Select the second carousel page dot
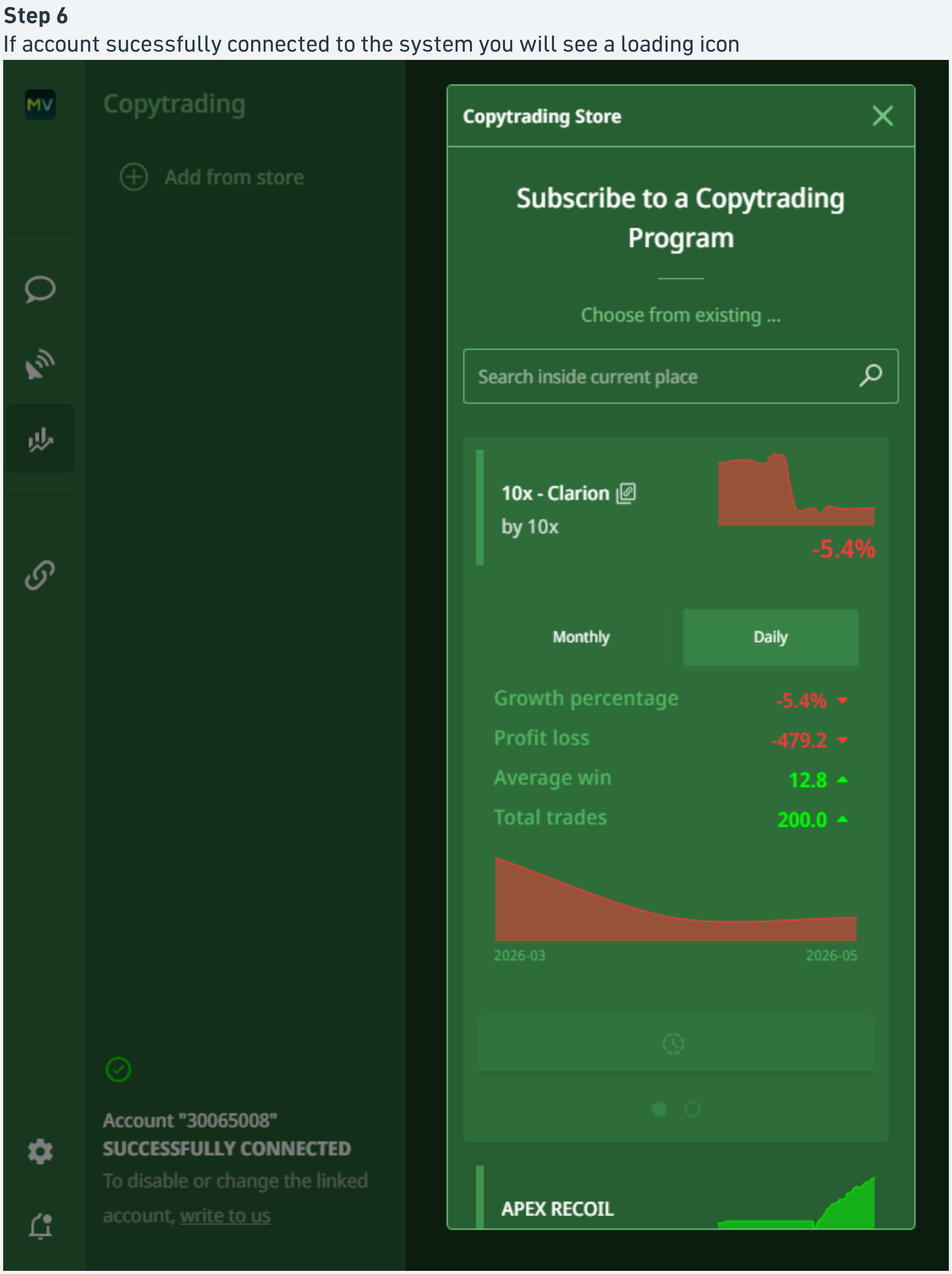952x1274 pixels. coord(692,1109)
